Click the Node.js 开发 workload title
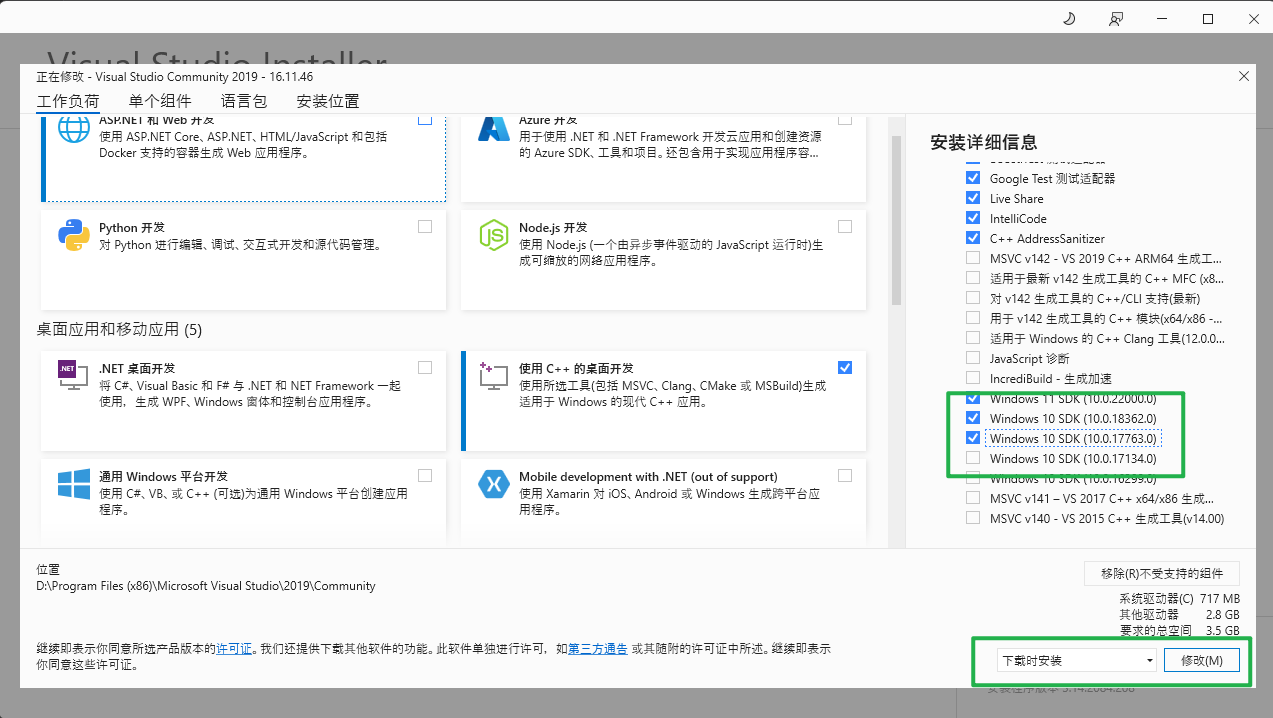The image size is (1273, 718). [553, 228]
